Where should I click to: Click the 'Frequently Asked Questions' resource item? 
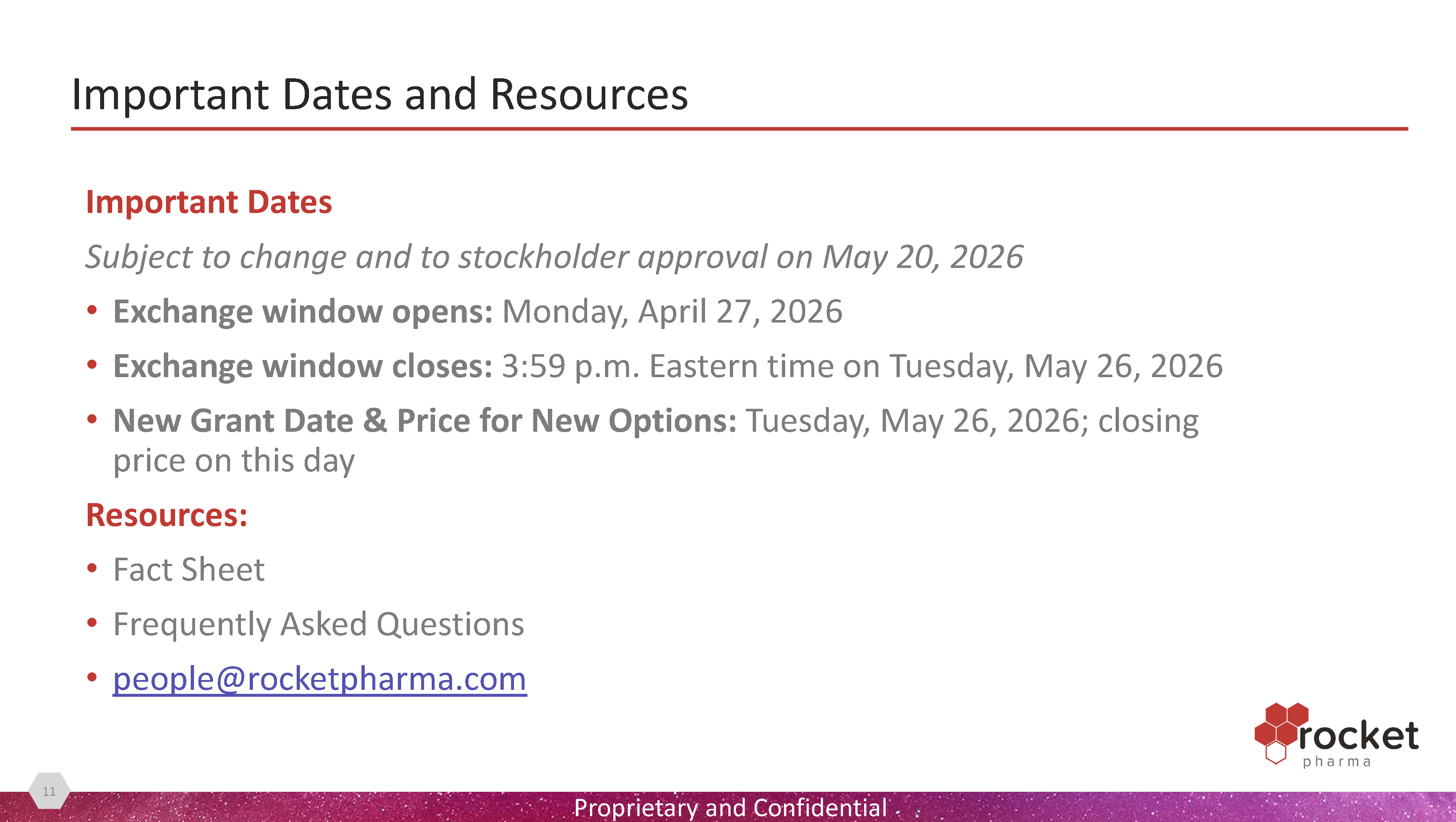tap(319, 624)
